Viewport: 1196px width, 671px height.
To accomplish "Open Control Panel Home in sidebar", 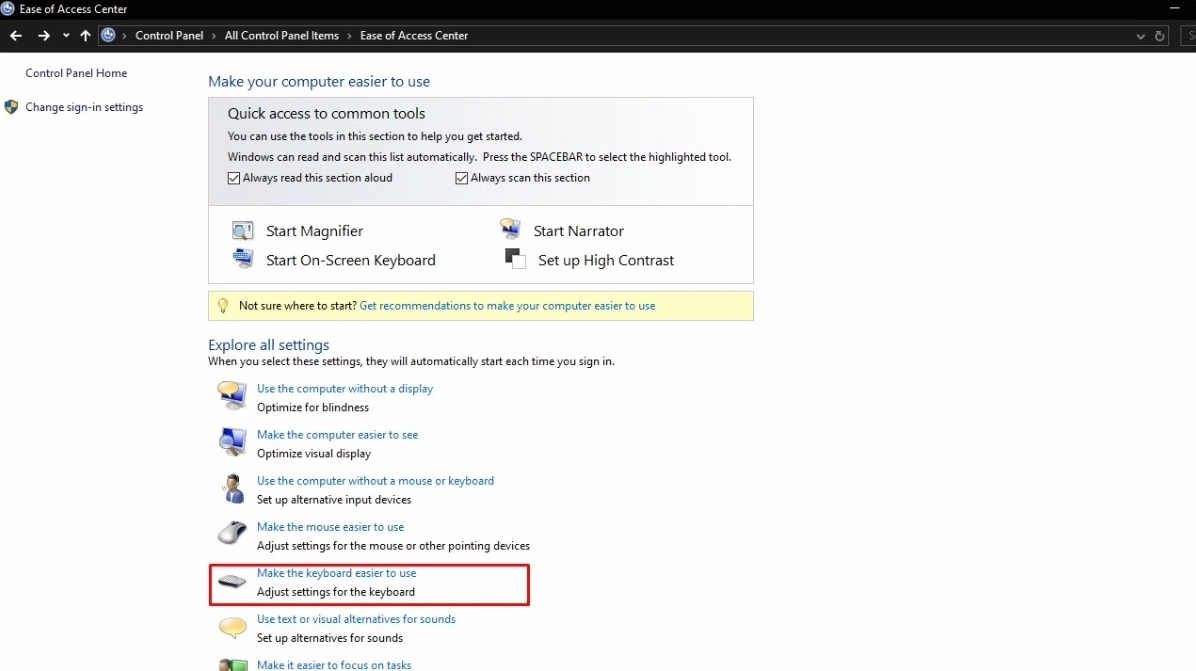I will click(76, 73).
